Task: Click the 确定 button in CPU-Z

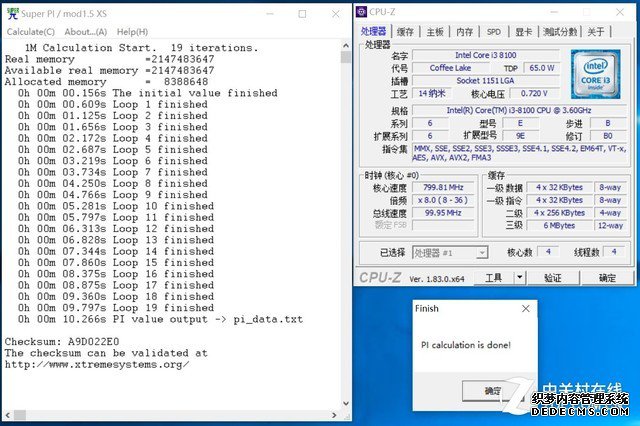Action: pos(607,278)
